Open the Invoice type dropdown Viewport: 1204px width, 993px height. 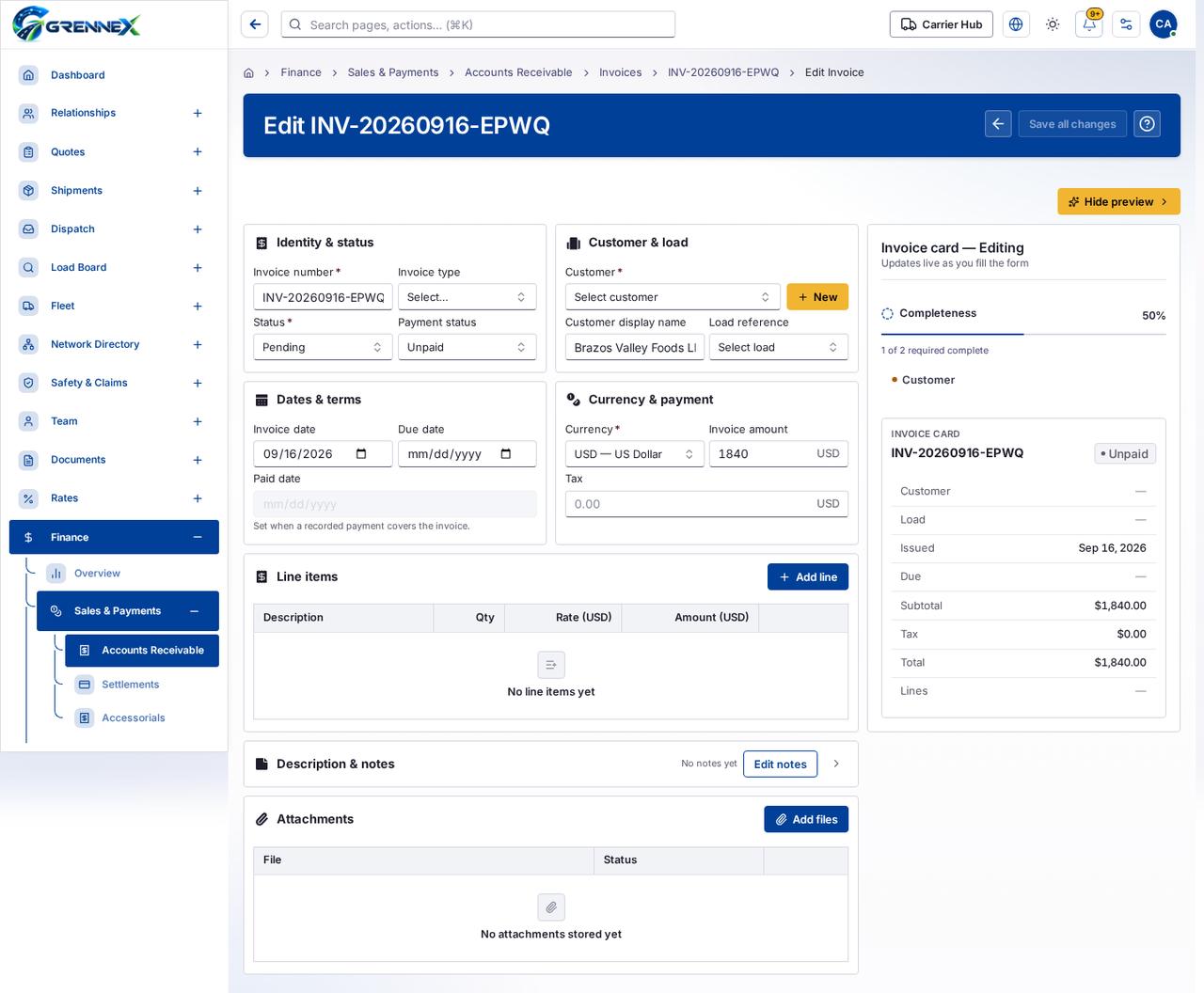pyautogui.click(x=467, y=297)
